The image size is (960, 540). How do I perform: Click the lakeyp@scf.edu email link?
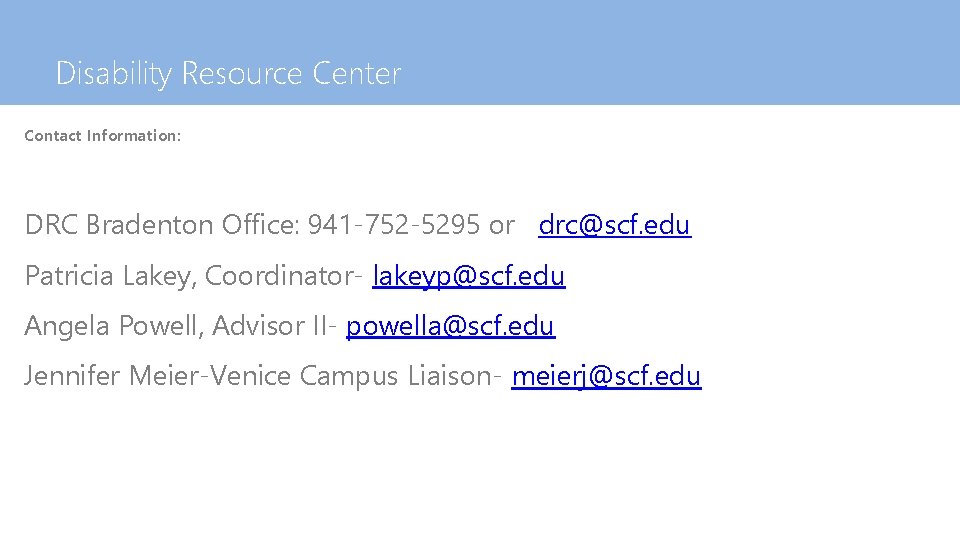point(468,275)
